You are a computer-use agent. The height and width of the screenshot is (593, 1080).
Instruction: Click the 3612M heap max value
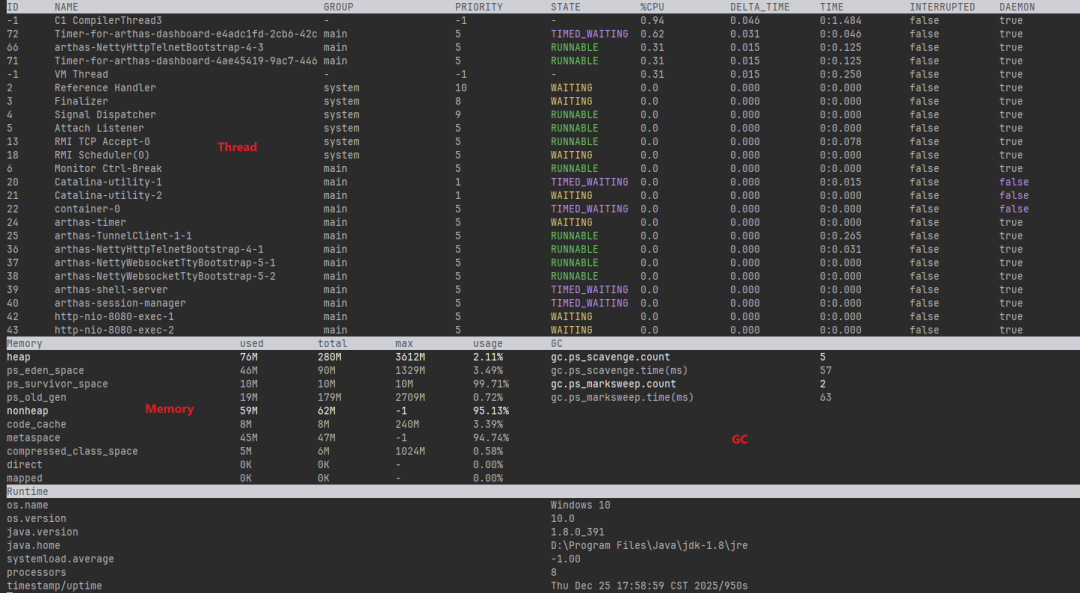pos(411,357)
